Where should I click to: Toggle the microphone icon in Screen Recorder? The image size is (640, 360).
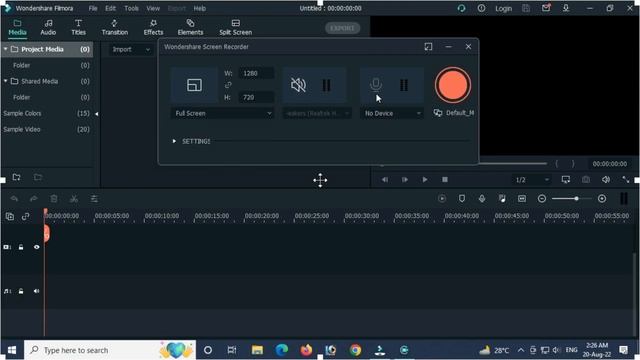(376, 84)
